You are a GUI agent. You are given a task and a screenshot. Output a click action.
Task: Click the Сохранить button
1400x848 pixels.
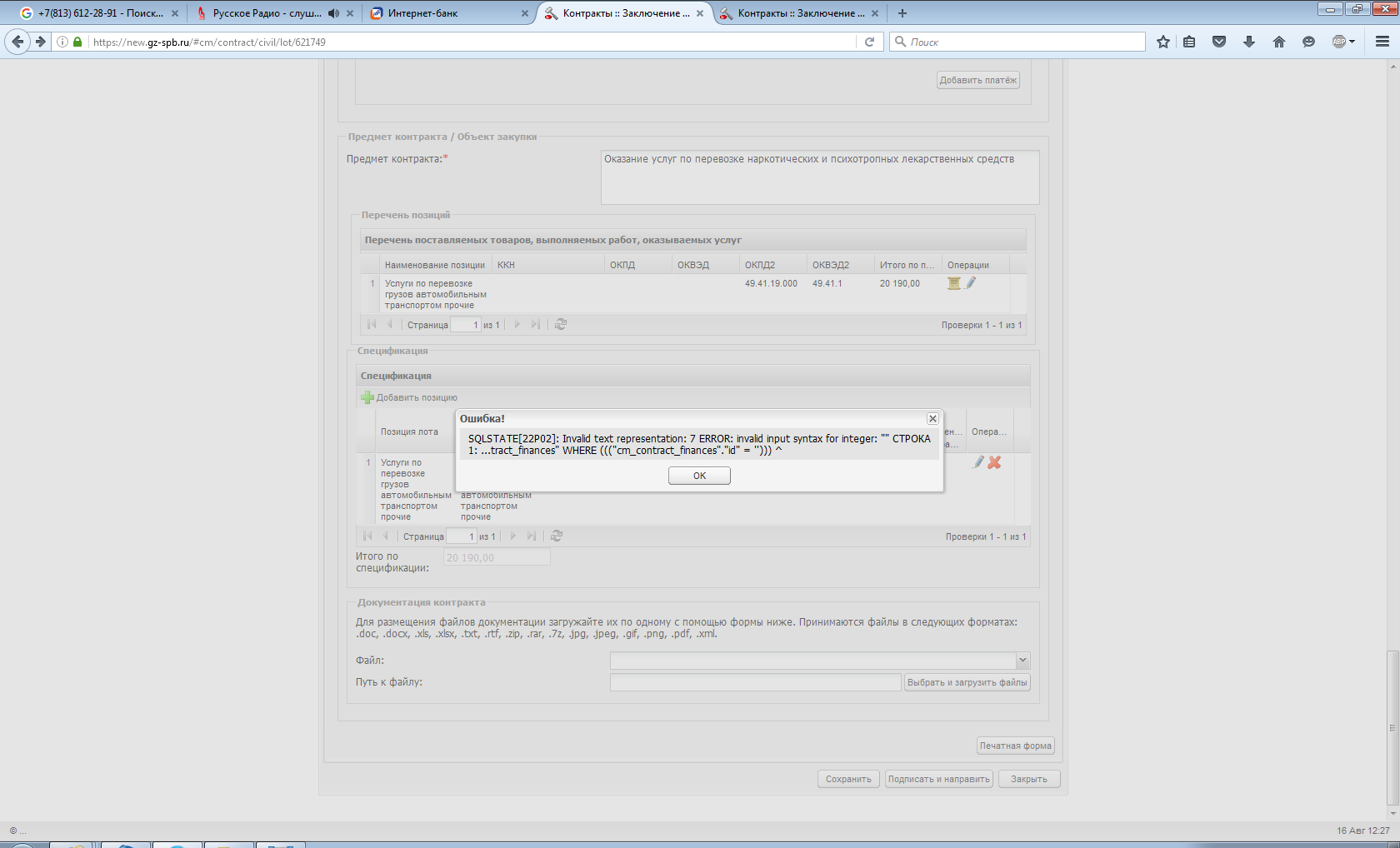[x=848, y=779]
